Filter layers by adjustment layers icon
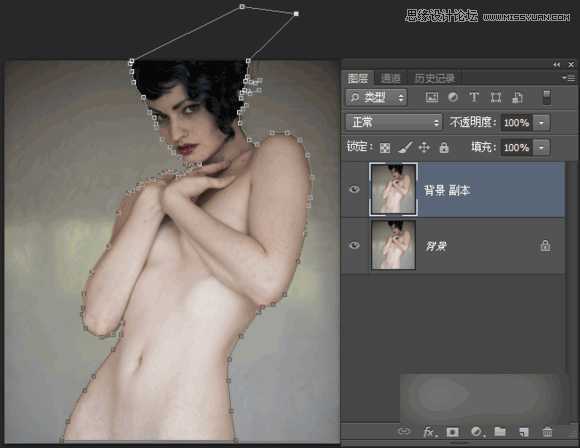Screen dimensions: 580x448 (453, 97)
